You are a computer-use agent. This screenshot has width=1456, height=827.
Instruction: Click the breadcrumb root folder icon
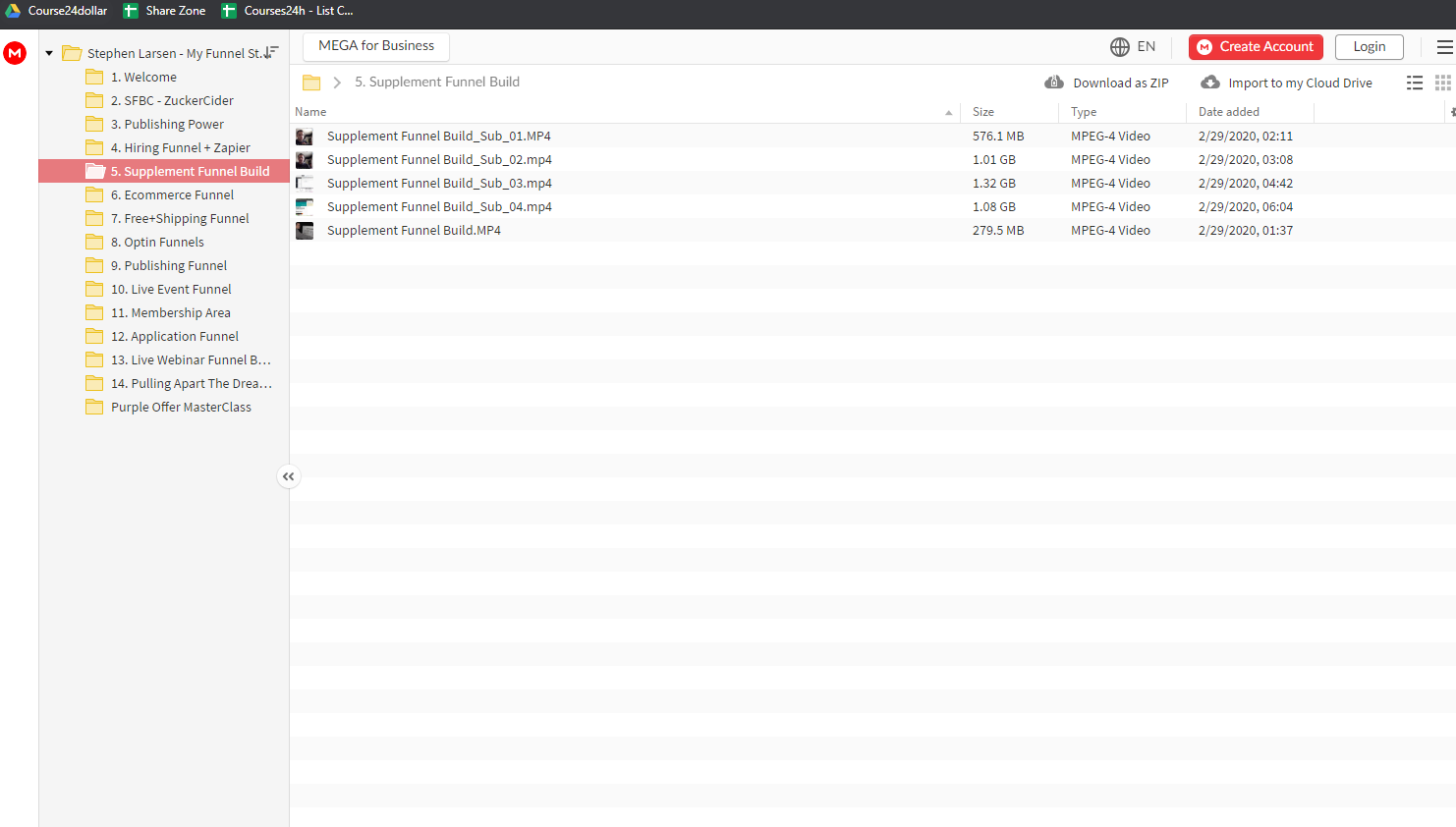pyautogui.click(x=311, y=83)
